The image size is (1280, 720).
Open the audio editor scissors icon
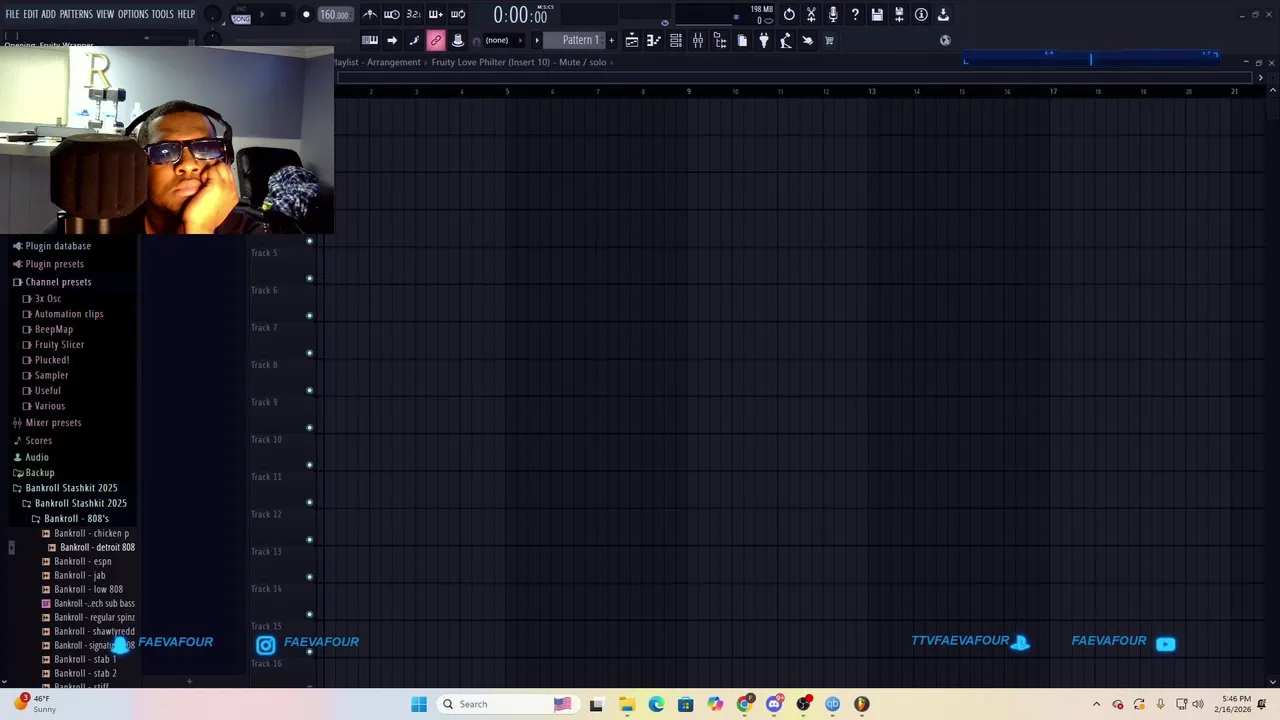(811, 14)
